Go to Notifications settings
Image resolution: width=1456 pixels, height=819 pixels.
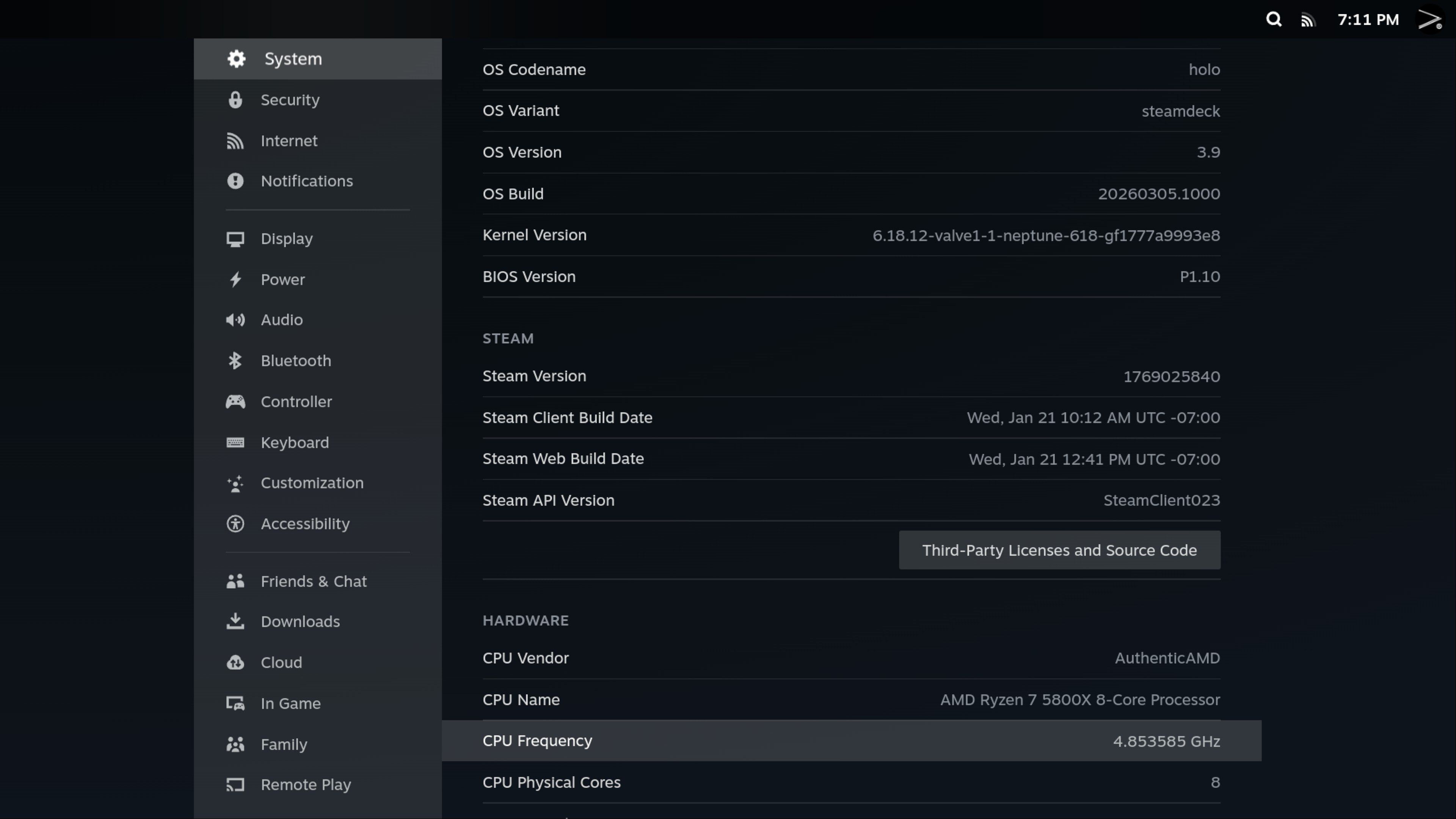pos(306,181)
